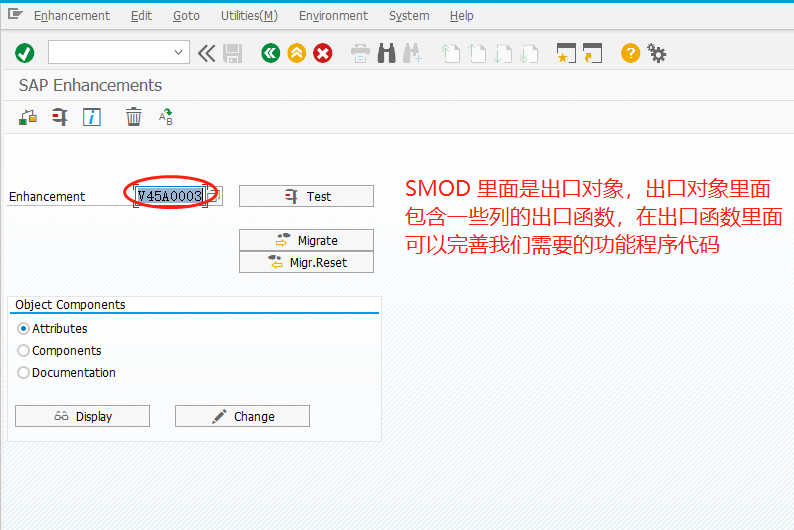Click the Generate Shortcut icon
The width and height of the screenshot is (794, 530).
pyautogui.click(x=592, y=53)
